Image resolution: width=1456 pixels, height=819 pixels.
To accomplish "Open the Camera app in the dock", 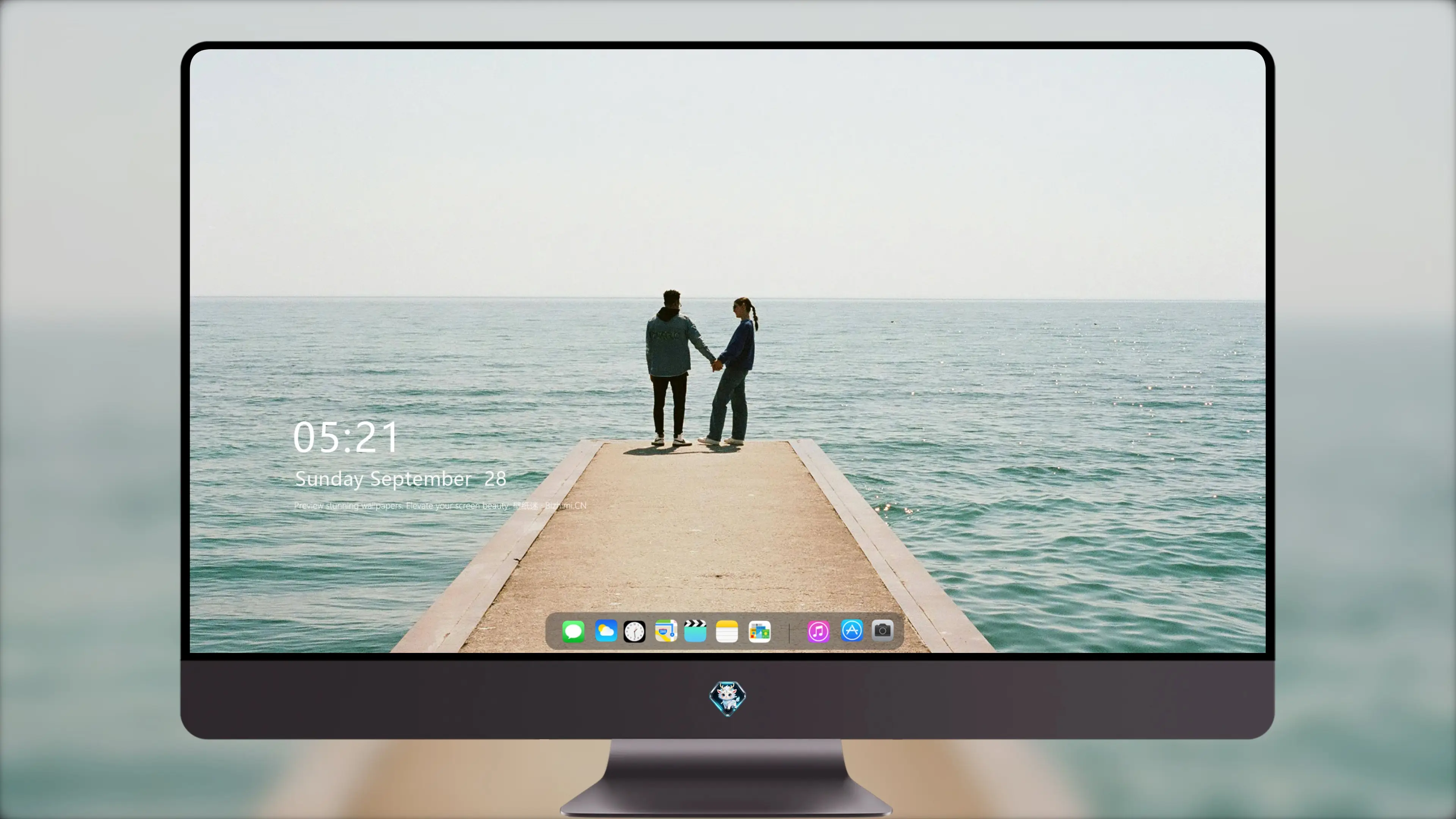I will [x=882, y=631].
